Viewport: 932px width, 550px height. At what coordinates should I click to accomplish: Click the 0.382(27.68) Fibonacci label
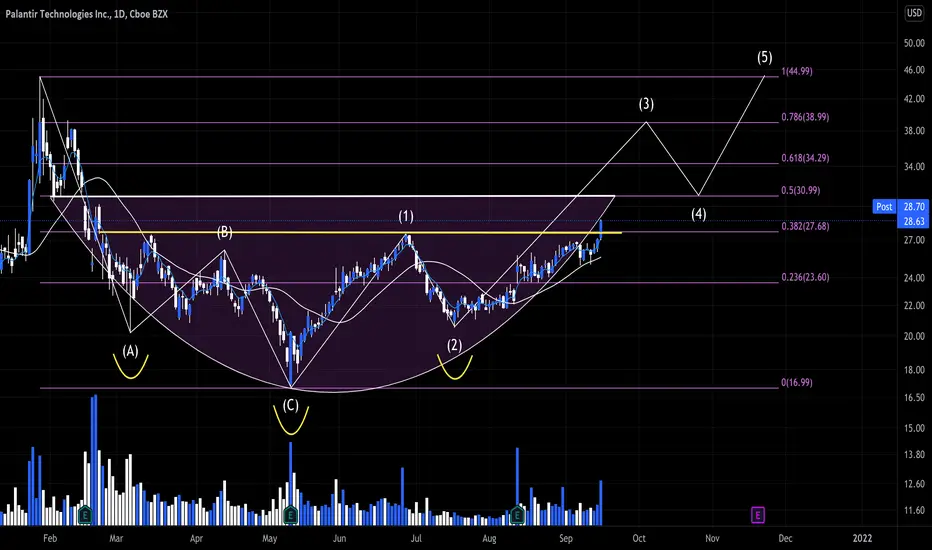click(805, 227)
